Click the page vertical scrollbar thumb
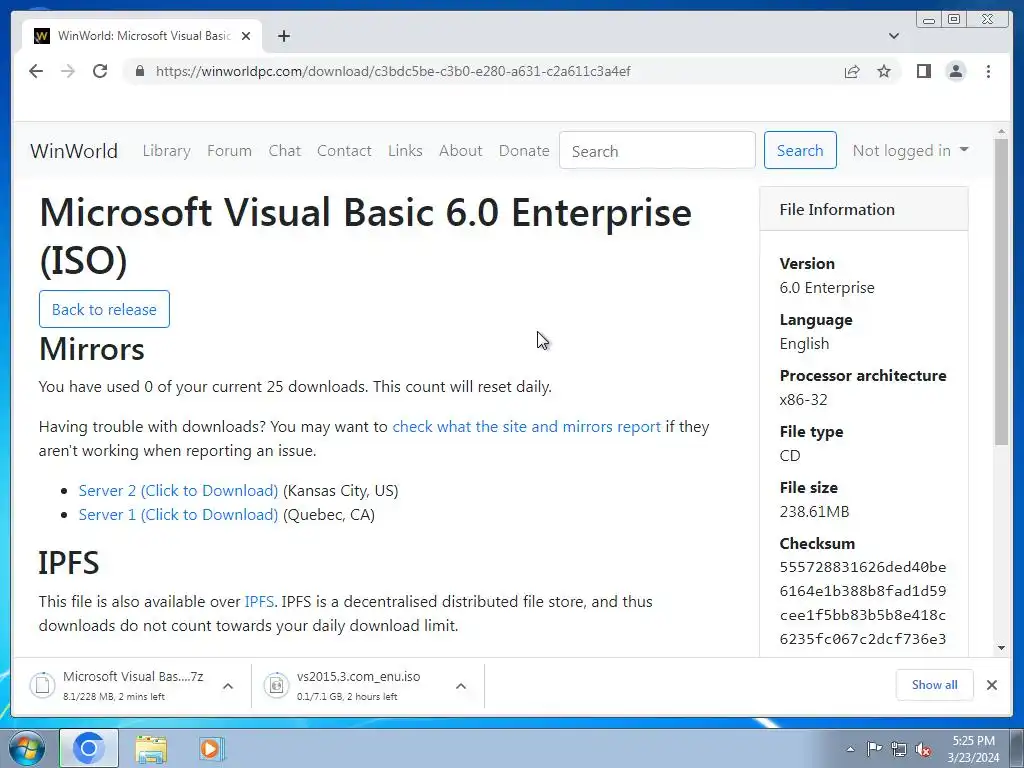1024x768 pixels. coord(1001,293)
